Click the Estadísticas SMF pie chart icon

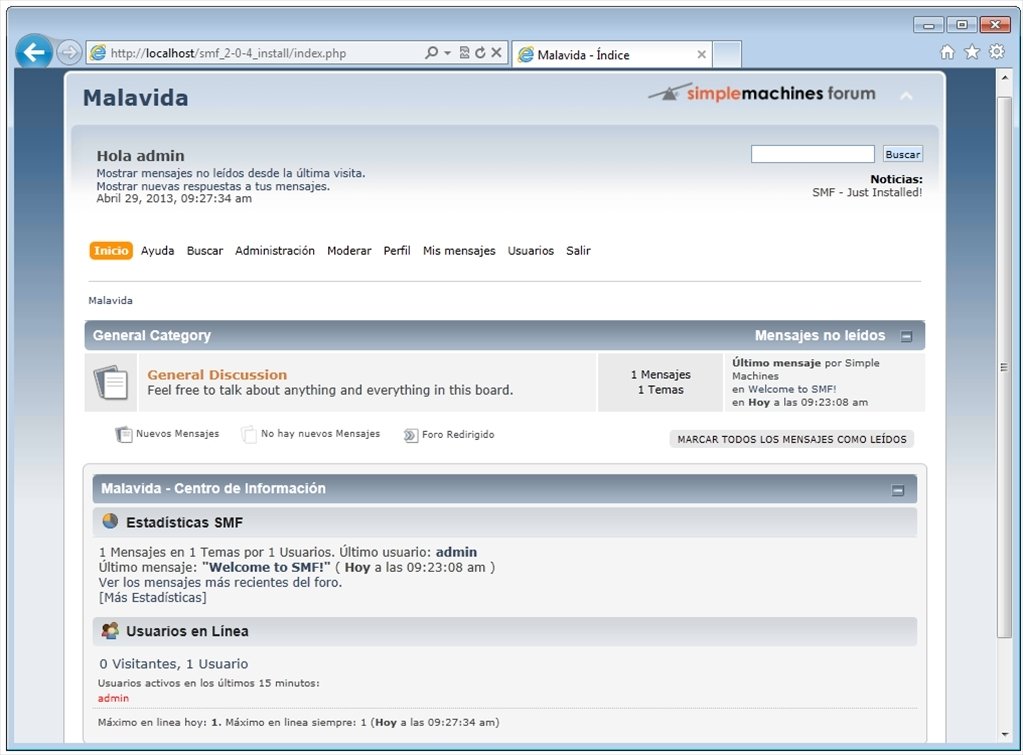coord(110,521)
